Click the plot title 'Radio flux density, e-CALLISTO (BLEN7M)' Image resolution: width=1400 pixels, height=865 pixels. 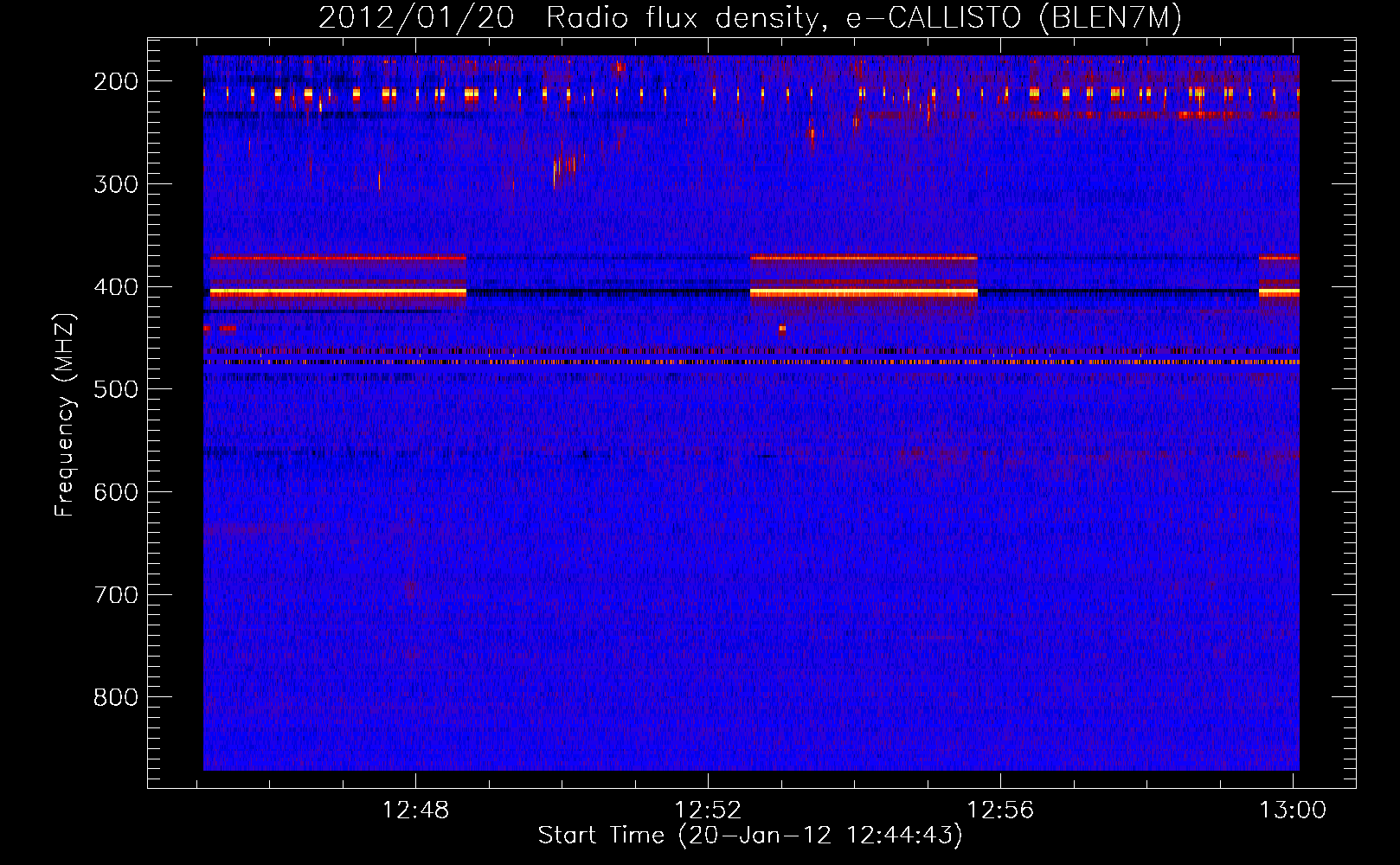[864, 18]
